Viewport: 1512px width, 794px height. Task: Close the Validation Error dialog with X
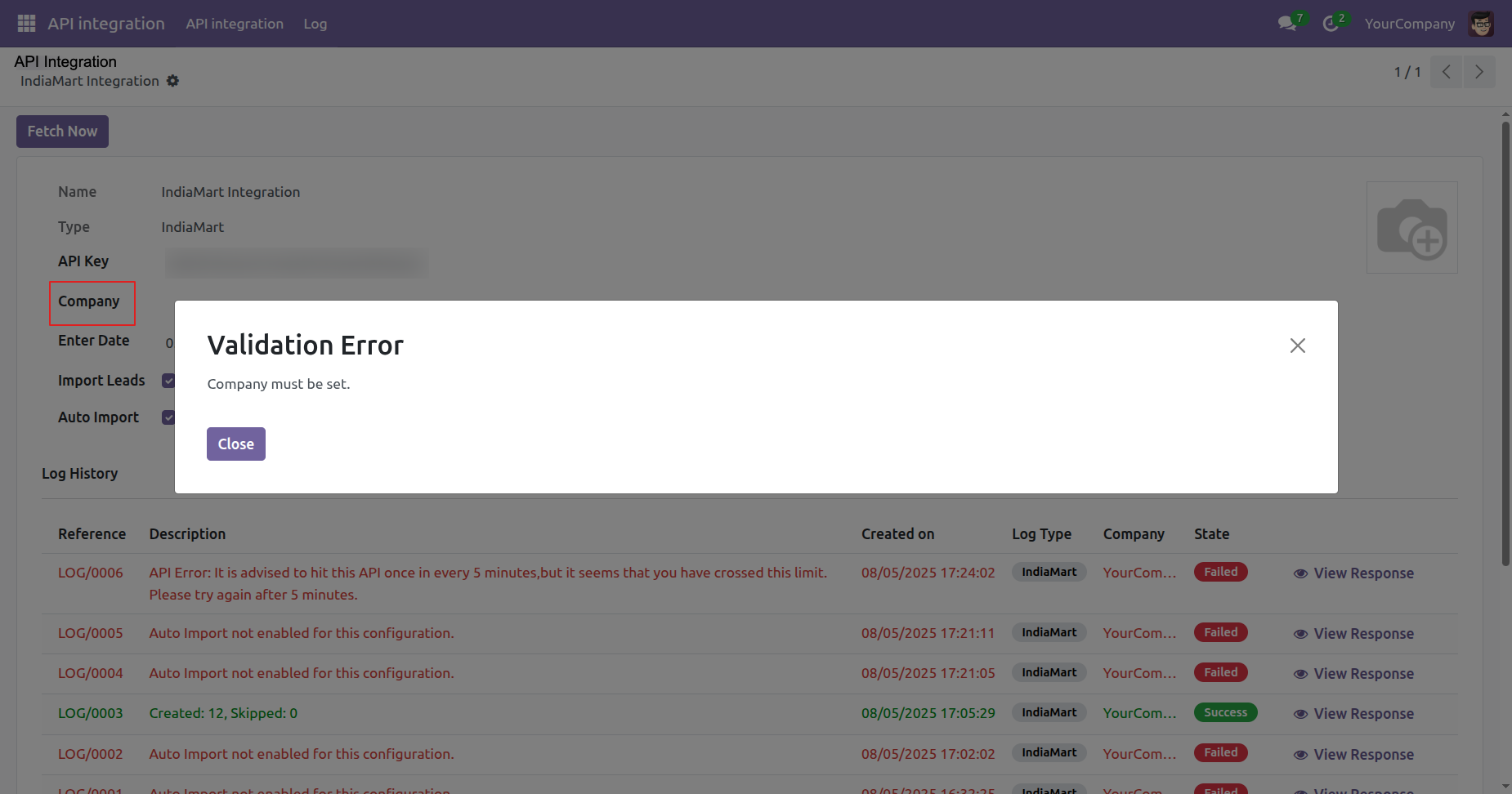[1297, 346]
